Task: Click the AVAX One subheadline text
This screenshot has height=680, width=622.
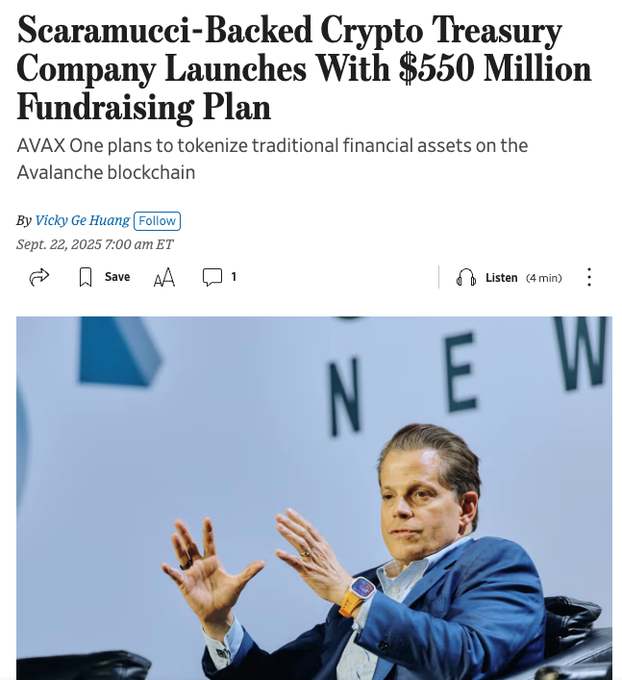Action: pyautogui.click(x=272, y=146)
